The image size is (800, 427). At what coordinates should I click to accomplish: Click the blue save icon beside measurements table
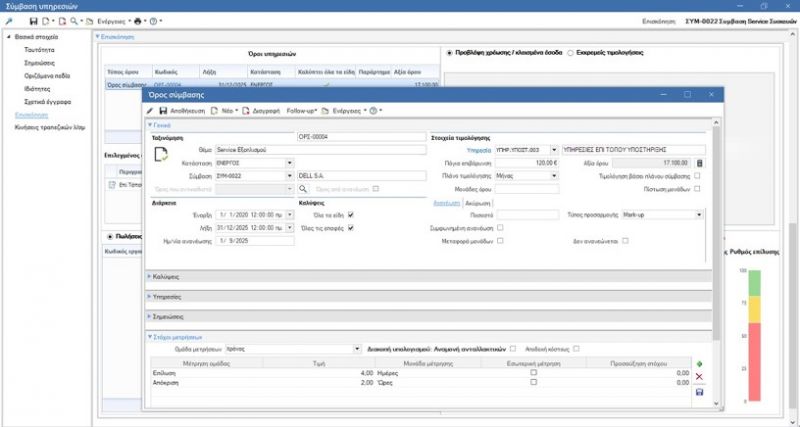pos(699,392)
